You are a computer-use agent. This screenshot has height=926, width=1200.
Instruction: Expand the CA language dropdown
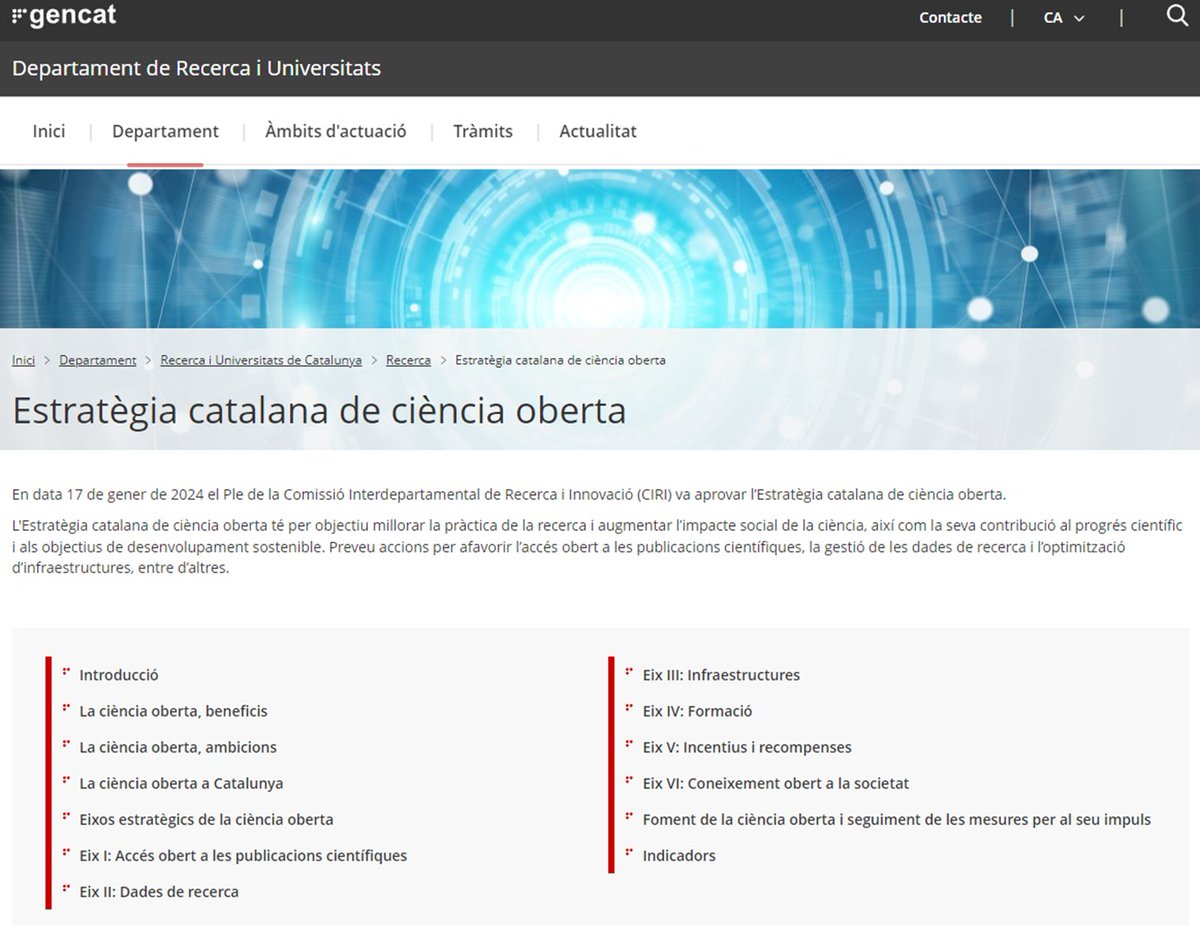tap(1064, 18)
